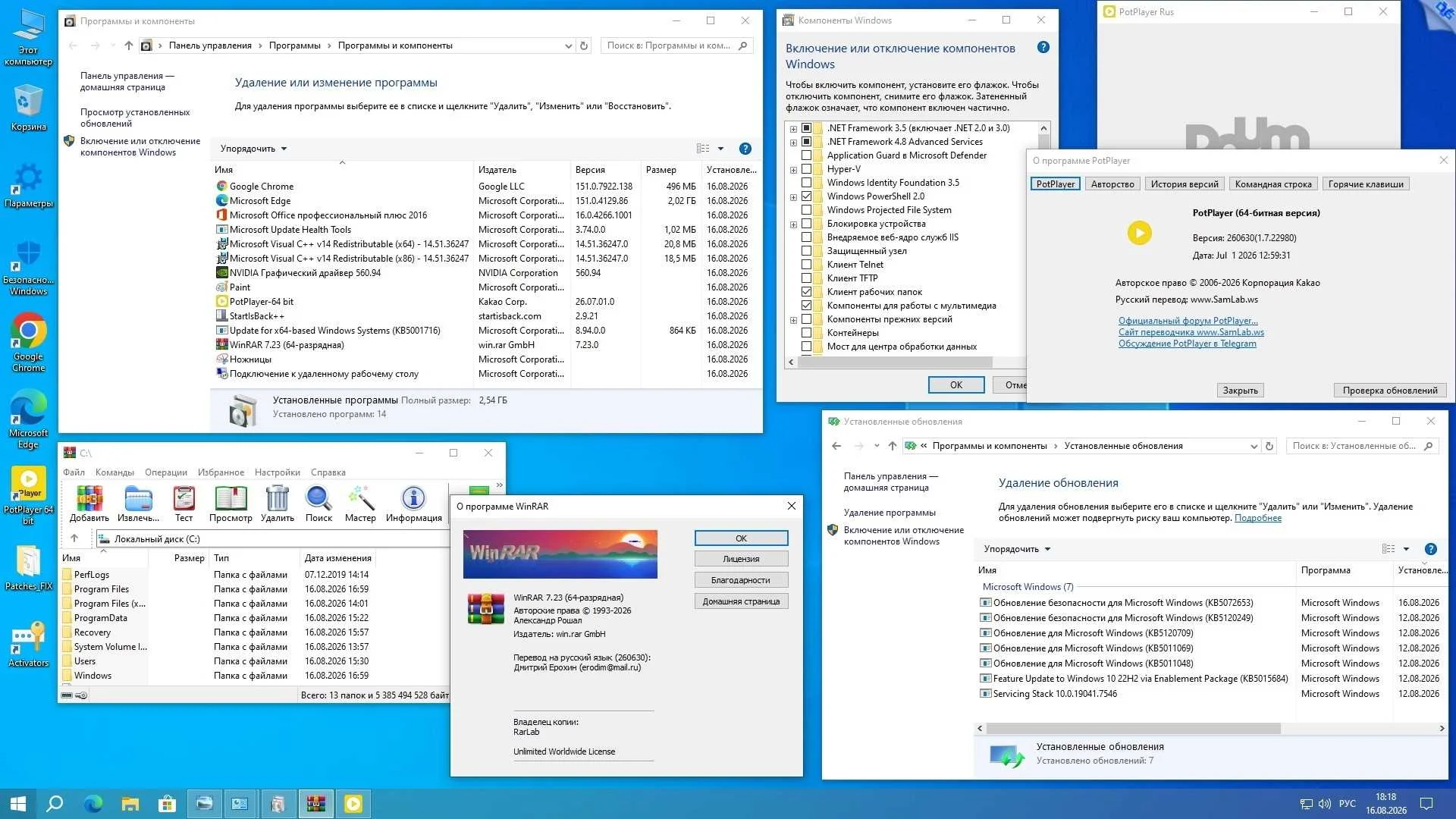Open the Параметры desktop icon
Screen dimensions: 1456x819
pos(28,185)
